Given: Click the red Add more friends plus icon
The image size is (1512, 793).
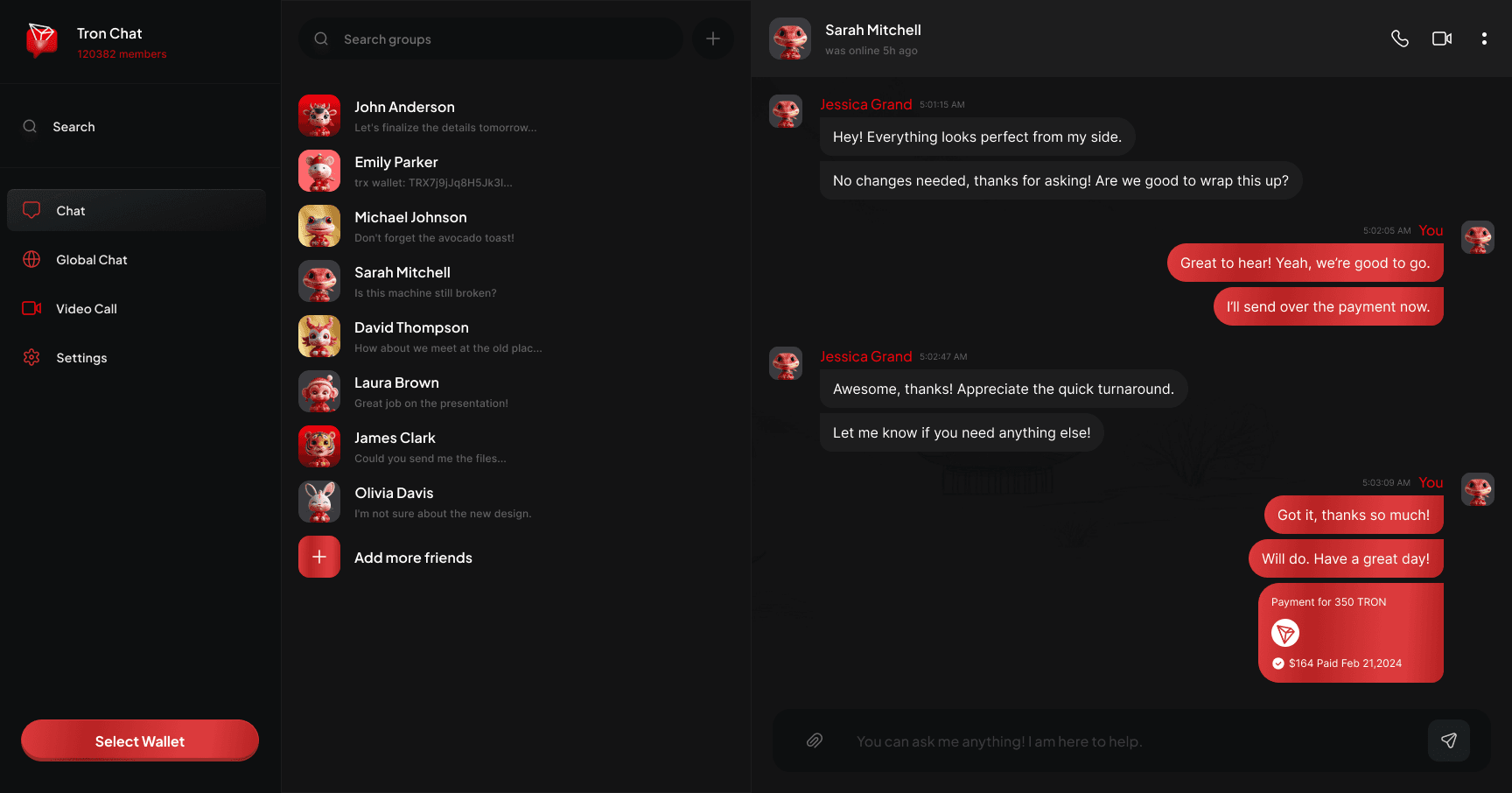Looking at the screenshot, I should (319, 557).
